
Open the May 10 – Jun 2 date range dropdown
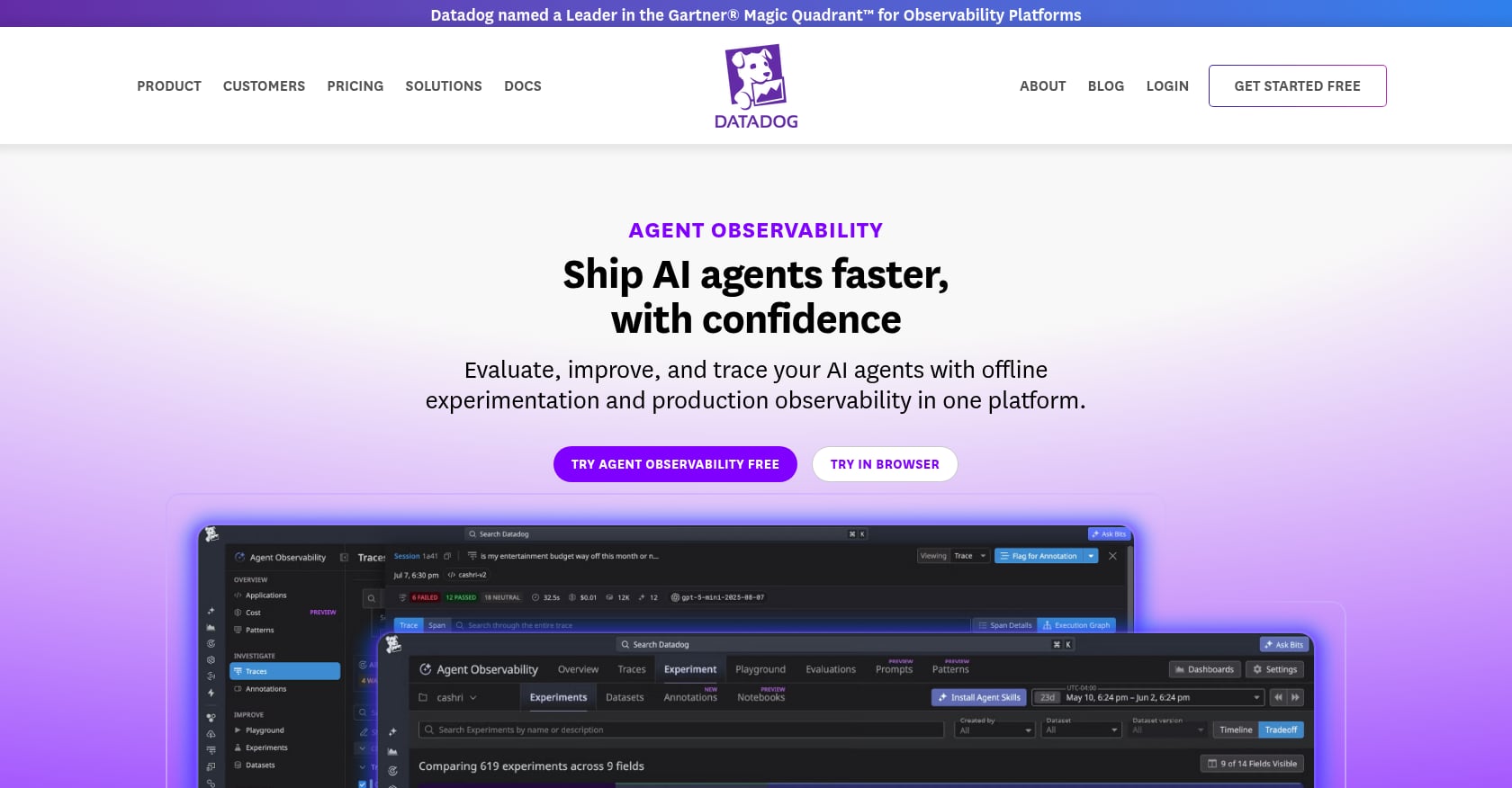[1148, 697]
